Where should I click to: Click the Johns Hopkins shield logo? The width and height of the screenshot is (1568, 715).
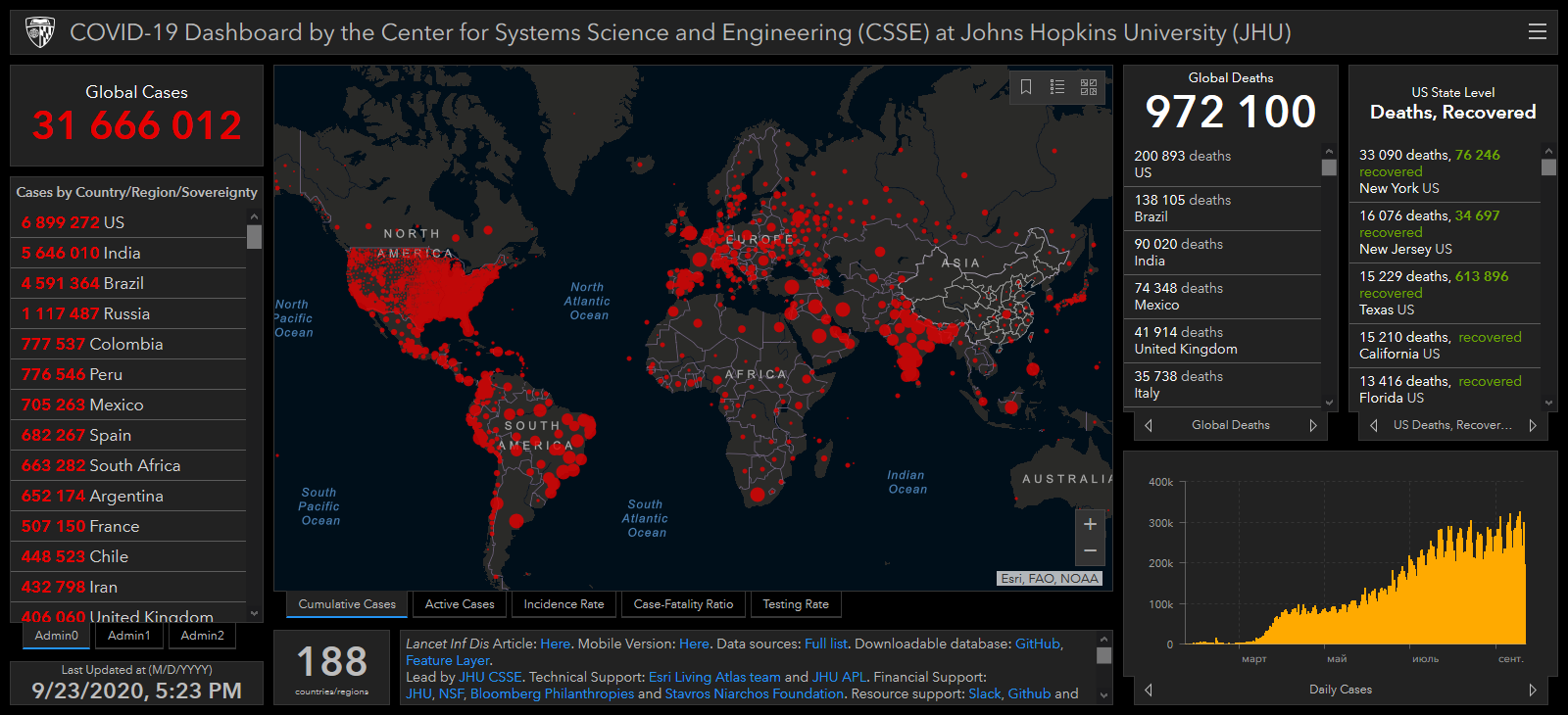coord(40,32)
